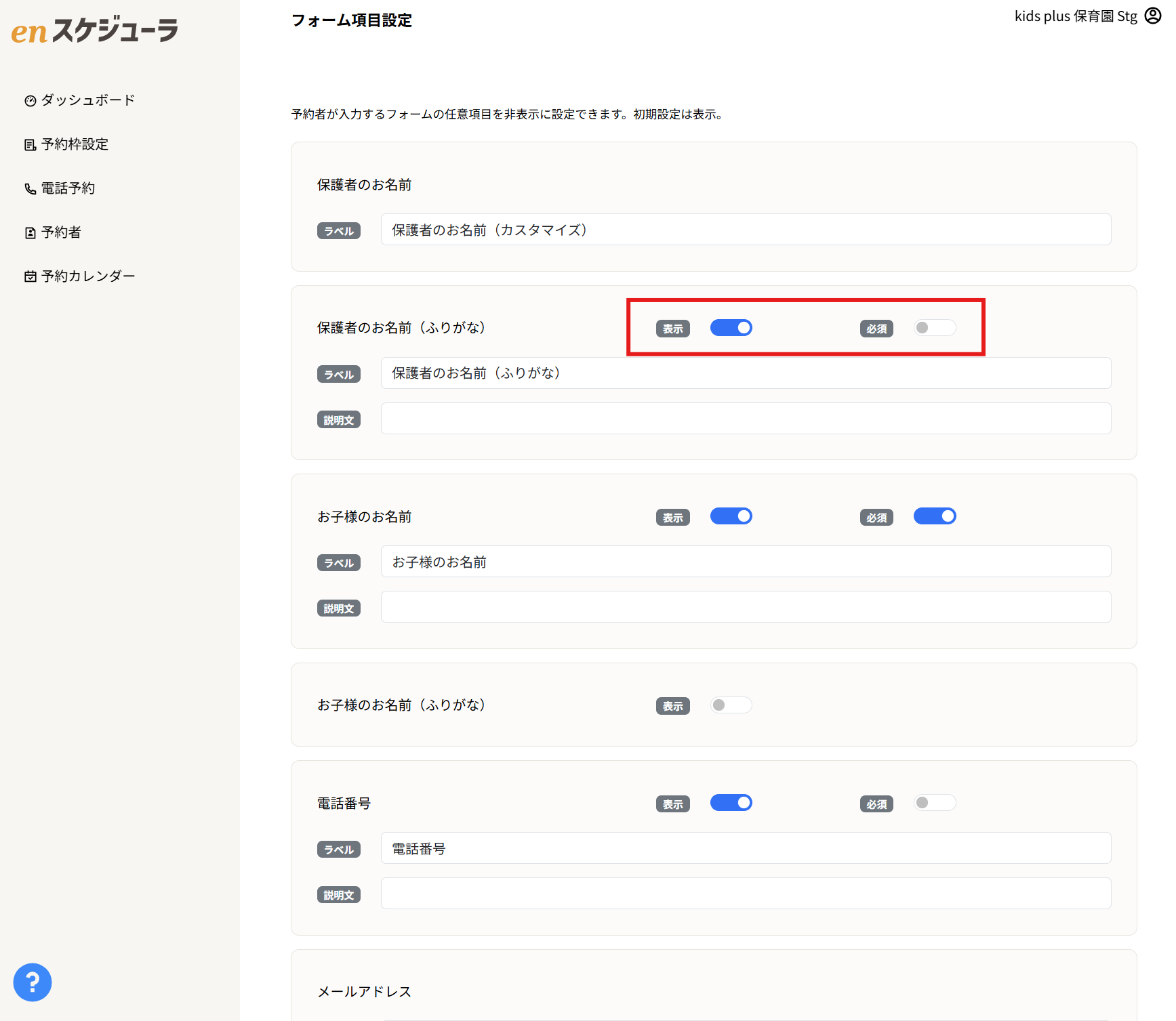
Task: Click kids plus 保育園 Stg account name
Action: point(1075,16)
